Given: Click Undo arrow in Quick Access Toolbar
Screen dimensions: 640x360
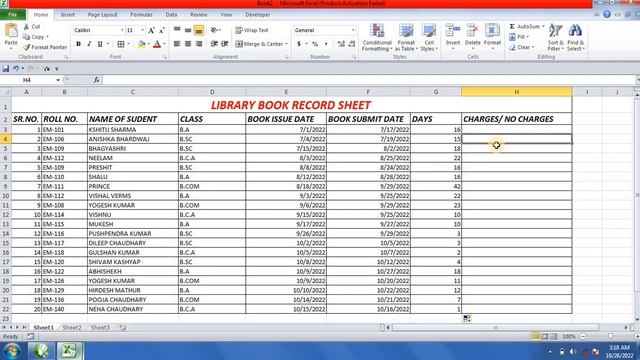Looking at the screenshot, I should click(16, 69).
